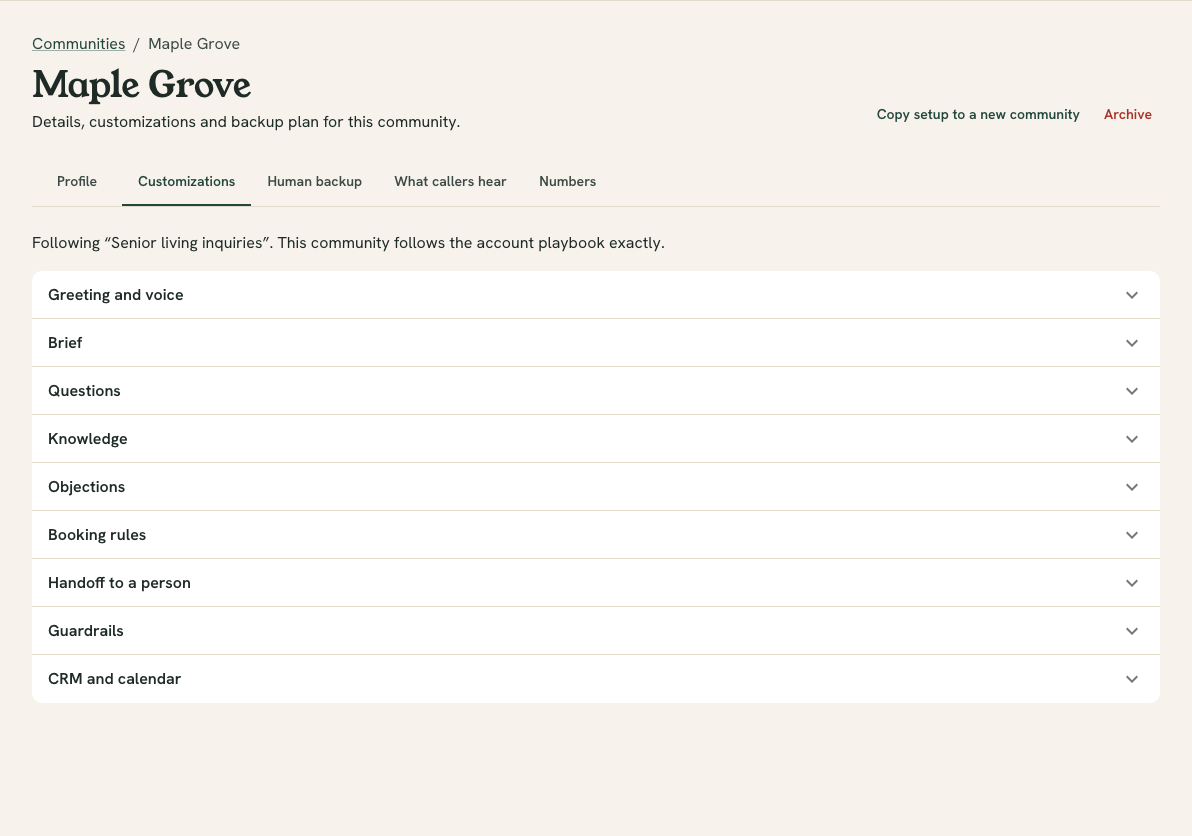Click the Questions row chevron icon

(1132, 391)
